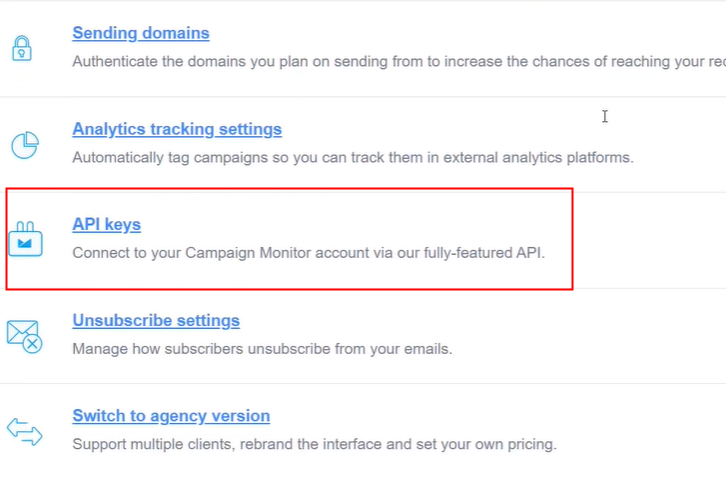Click the small envelope inside plug icon

pyautogui.click(x=25, y=243)
